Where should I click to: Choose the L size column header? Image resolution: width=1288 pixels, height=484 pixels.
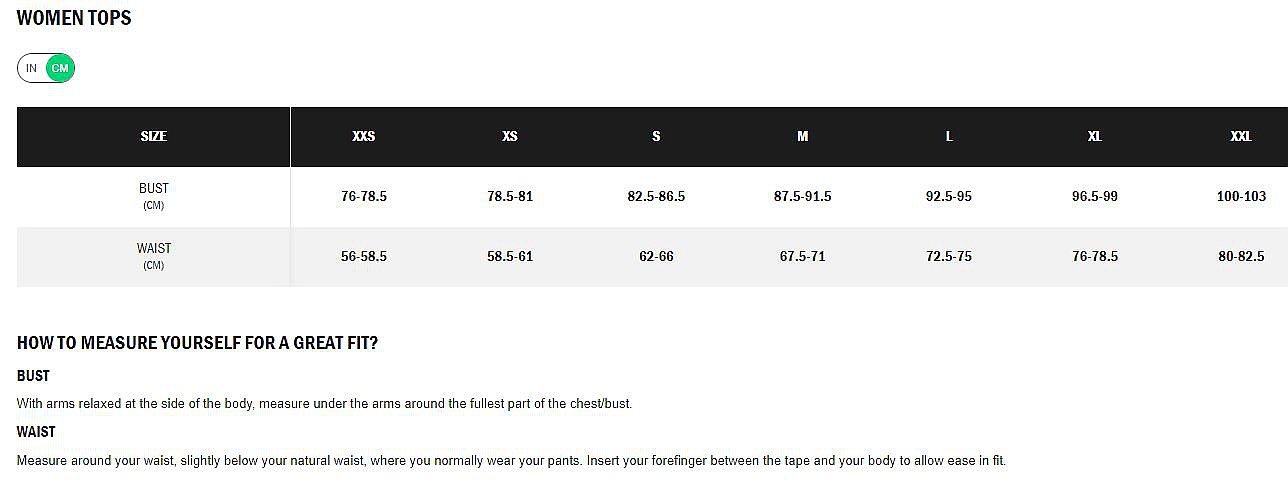pos(949,136)
